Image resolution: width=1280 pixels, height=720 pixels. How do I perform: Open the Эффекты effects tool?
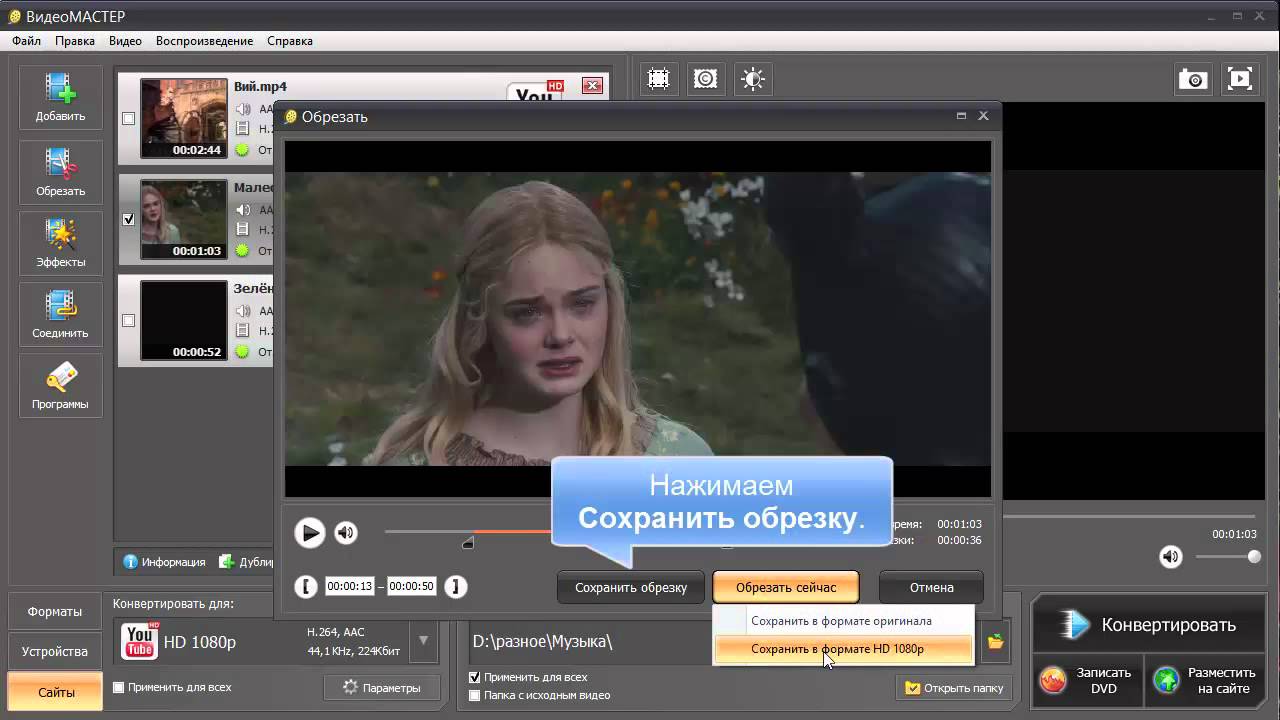click(x=60, y=243)
